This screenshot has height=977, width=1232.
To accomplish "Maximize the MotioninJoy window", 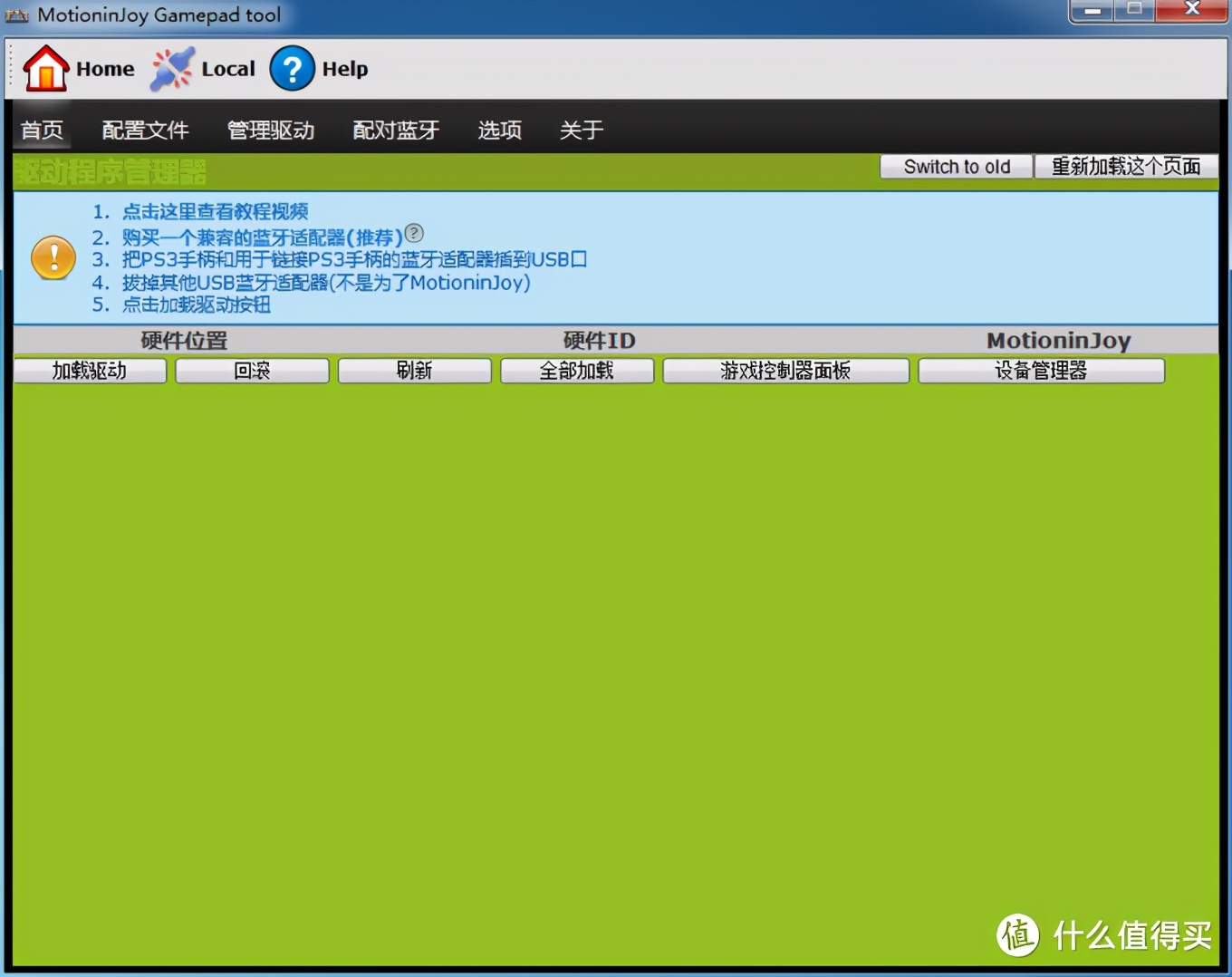I will (x=1134, y=11).
